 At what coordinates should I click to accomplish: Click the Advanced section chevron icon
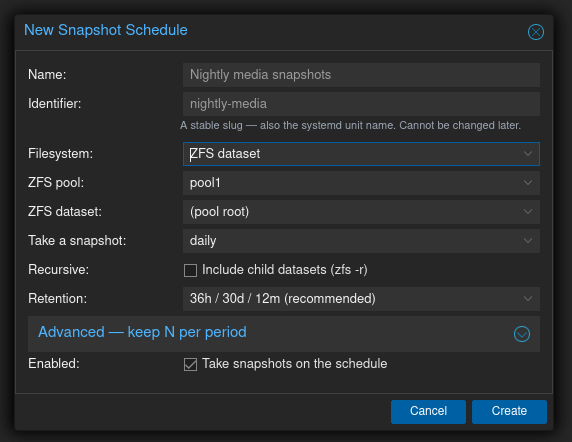coord(522,334)
